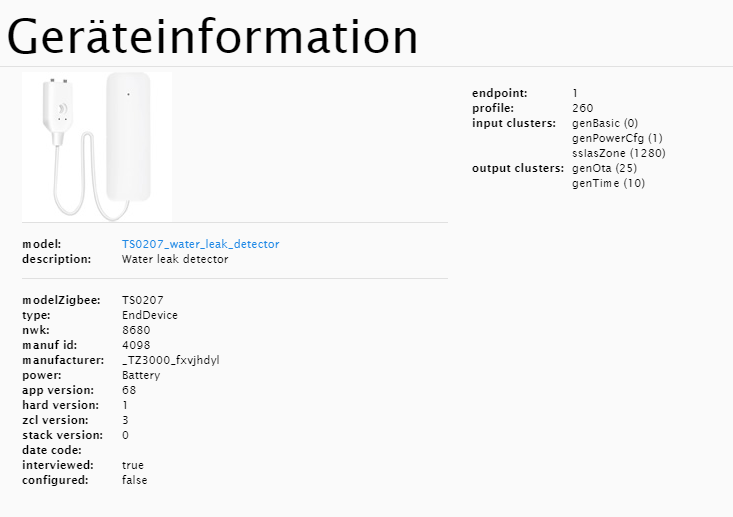733x517 pixels.
Task: Click the water leak detector product image
Action: click(97, 146)
